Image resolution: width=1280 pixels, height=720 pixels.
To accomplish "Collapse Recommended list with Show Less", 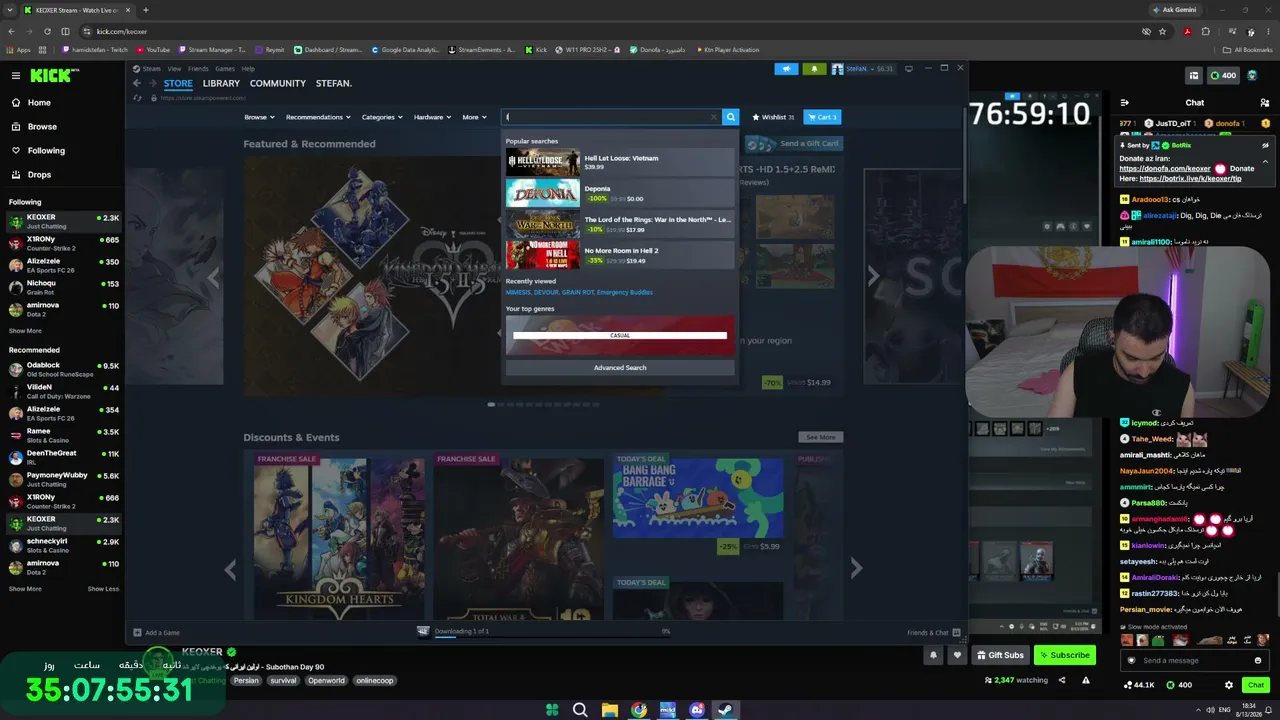I will click(103, 589).
